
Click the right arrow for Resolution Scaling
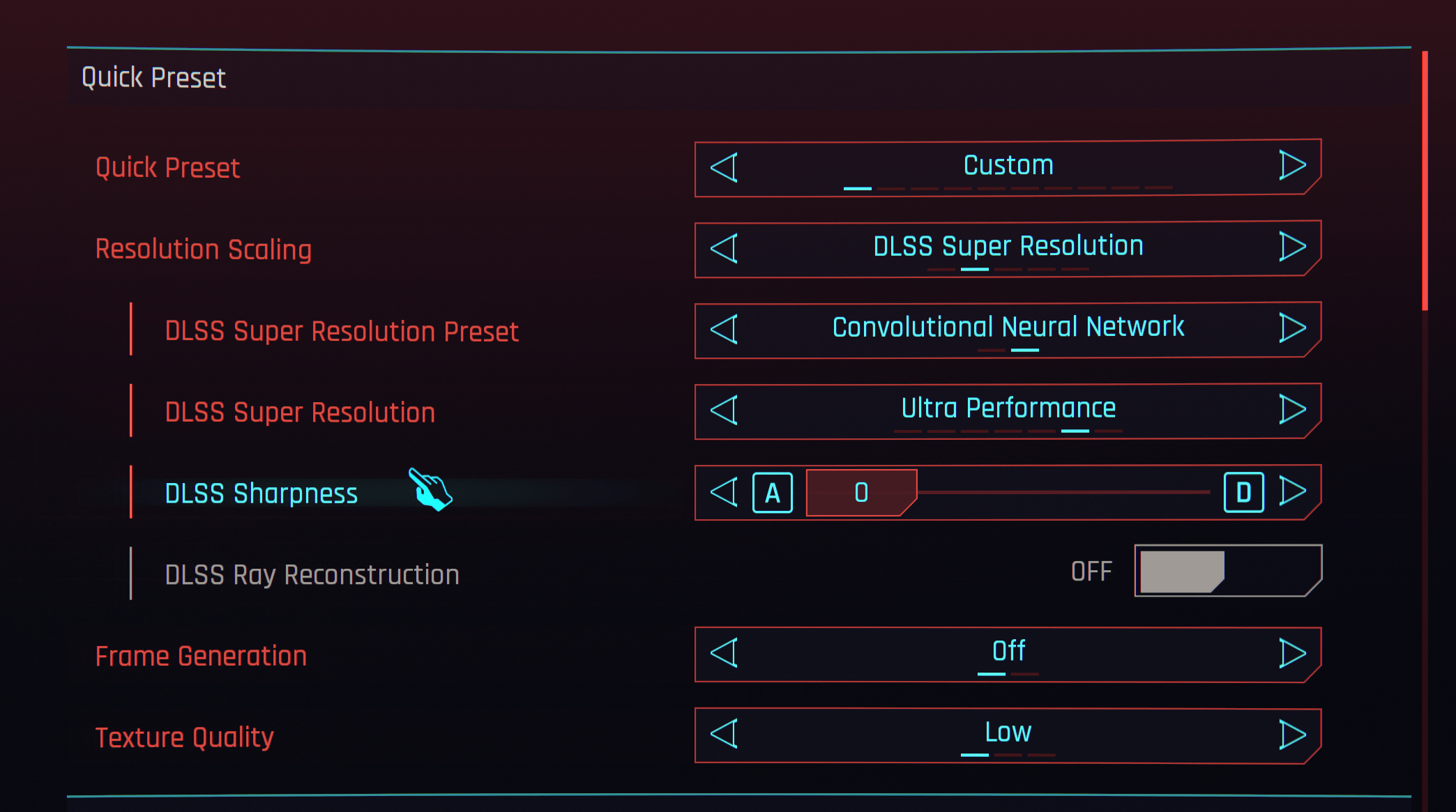1292,247
